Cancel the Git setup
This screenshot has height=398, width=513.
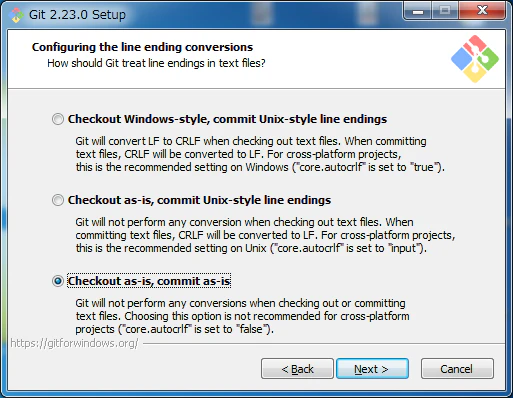(457, 369)
